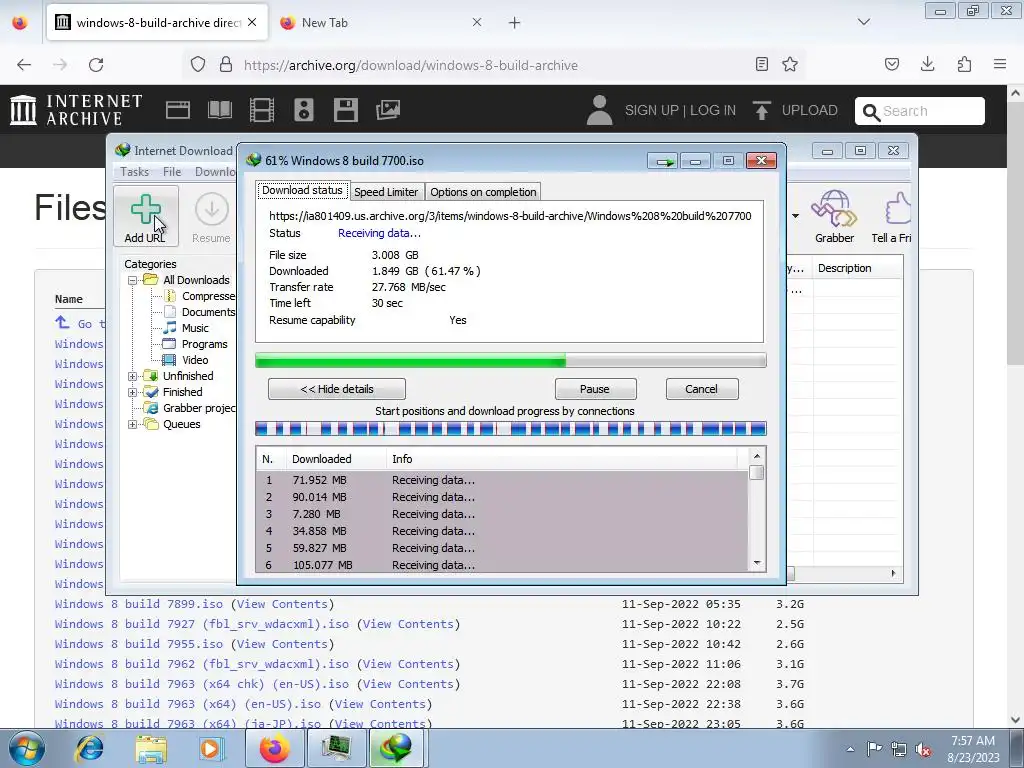Click the green arrow button in download dialog title
The image size is (1024, 768).
point(664,161)
